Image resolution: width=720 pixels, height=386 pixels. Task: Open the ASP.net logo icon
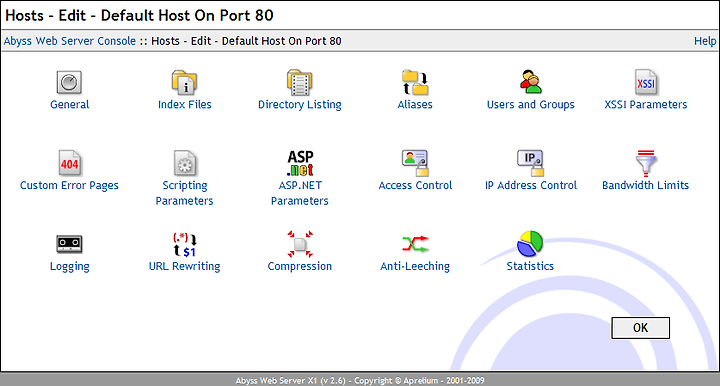coord(300,163)
